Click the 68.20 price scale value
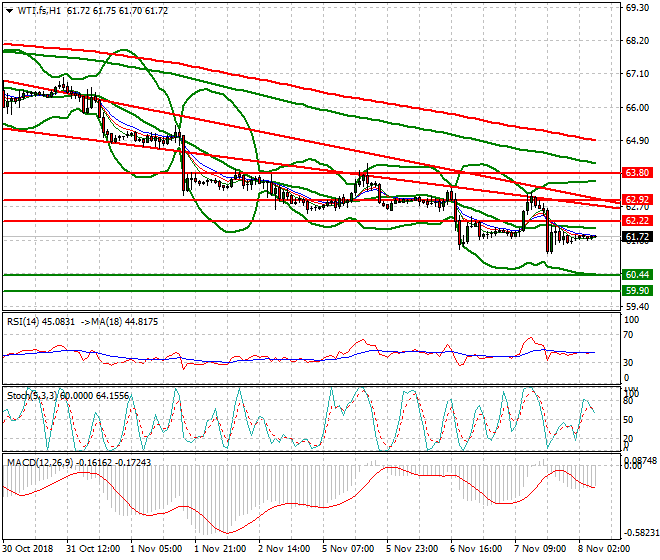This screenshot has height=560, width=660. (x=637, y=41)
